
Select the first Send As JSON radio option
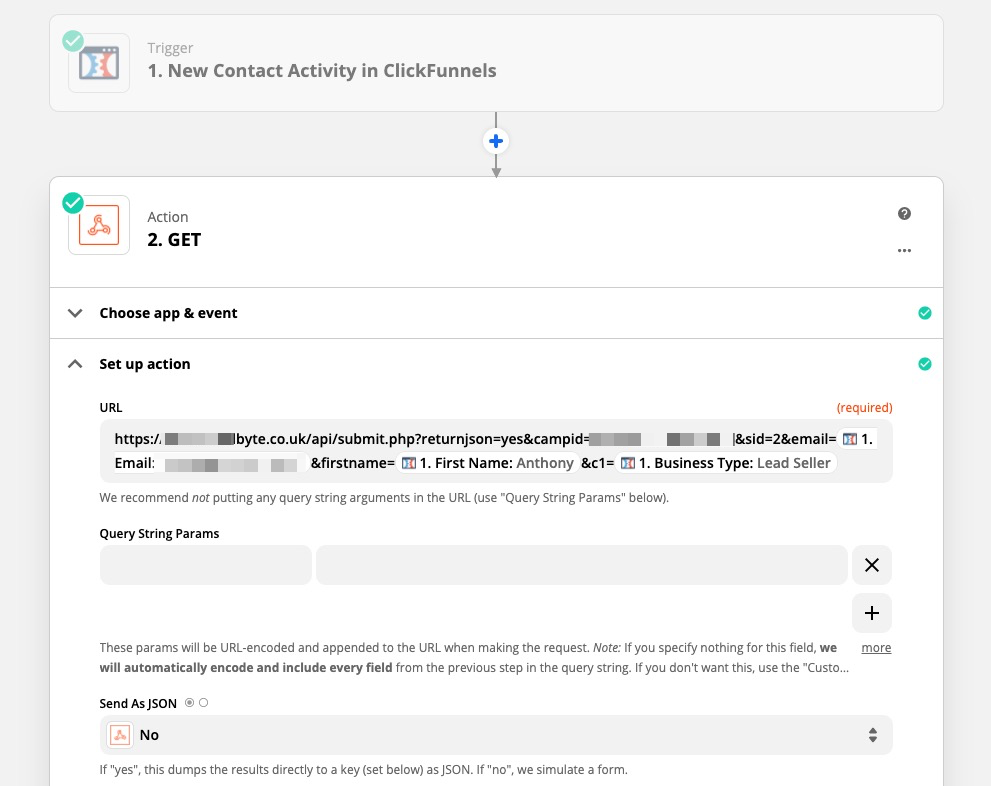[x=190, y=703]
